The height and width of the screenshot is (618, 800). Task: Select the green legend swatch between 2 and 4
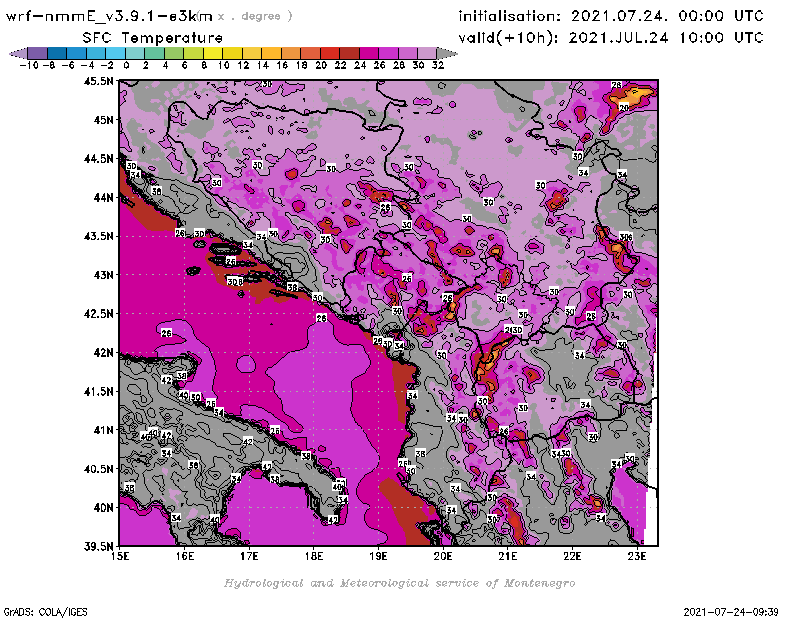[x=154, y=53]
